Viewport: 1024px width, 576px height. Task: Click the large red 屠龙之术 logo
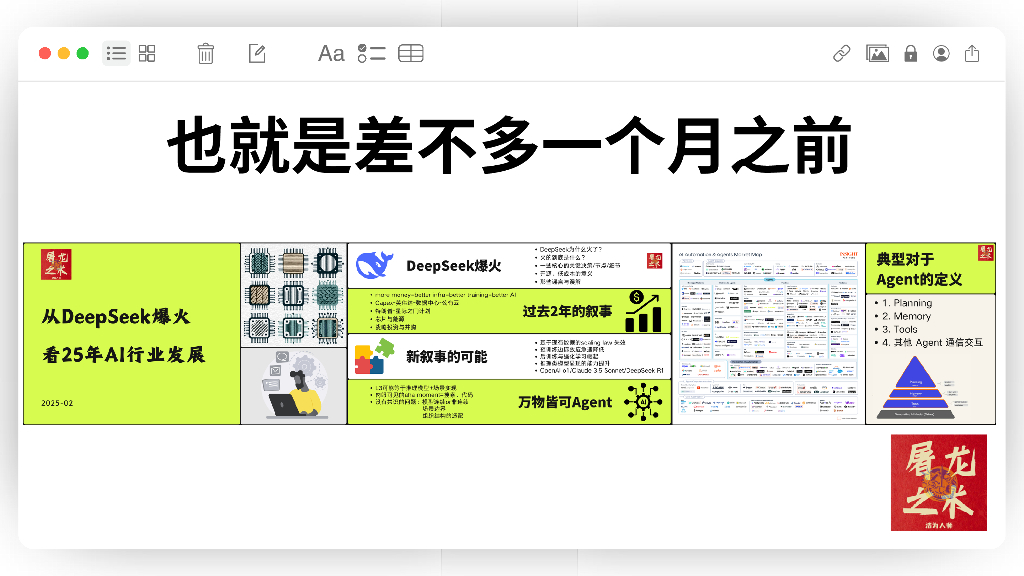[938, 483]
